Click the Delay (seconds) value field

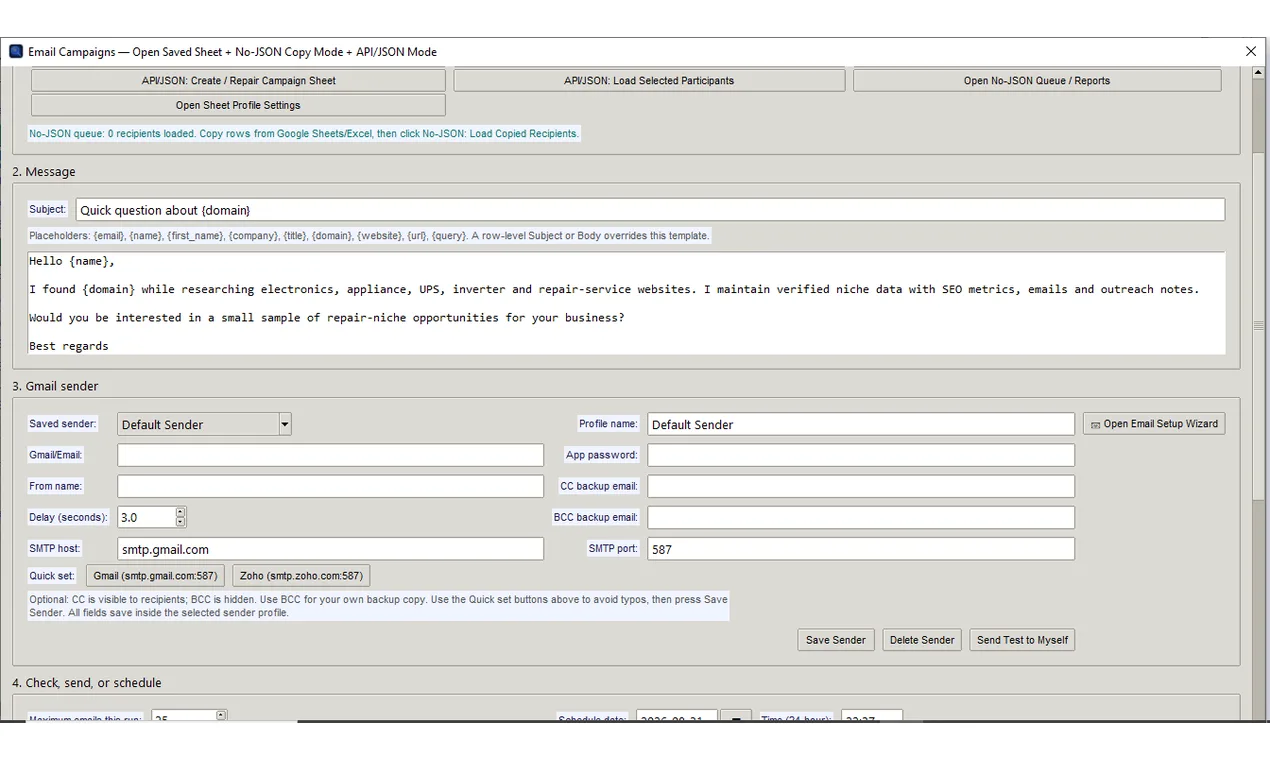pos(146,517)
